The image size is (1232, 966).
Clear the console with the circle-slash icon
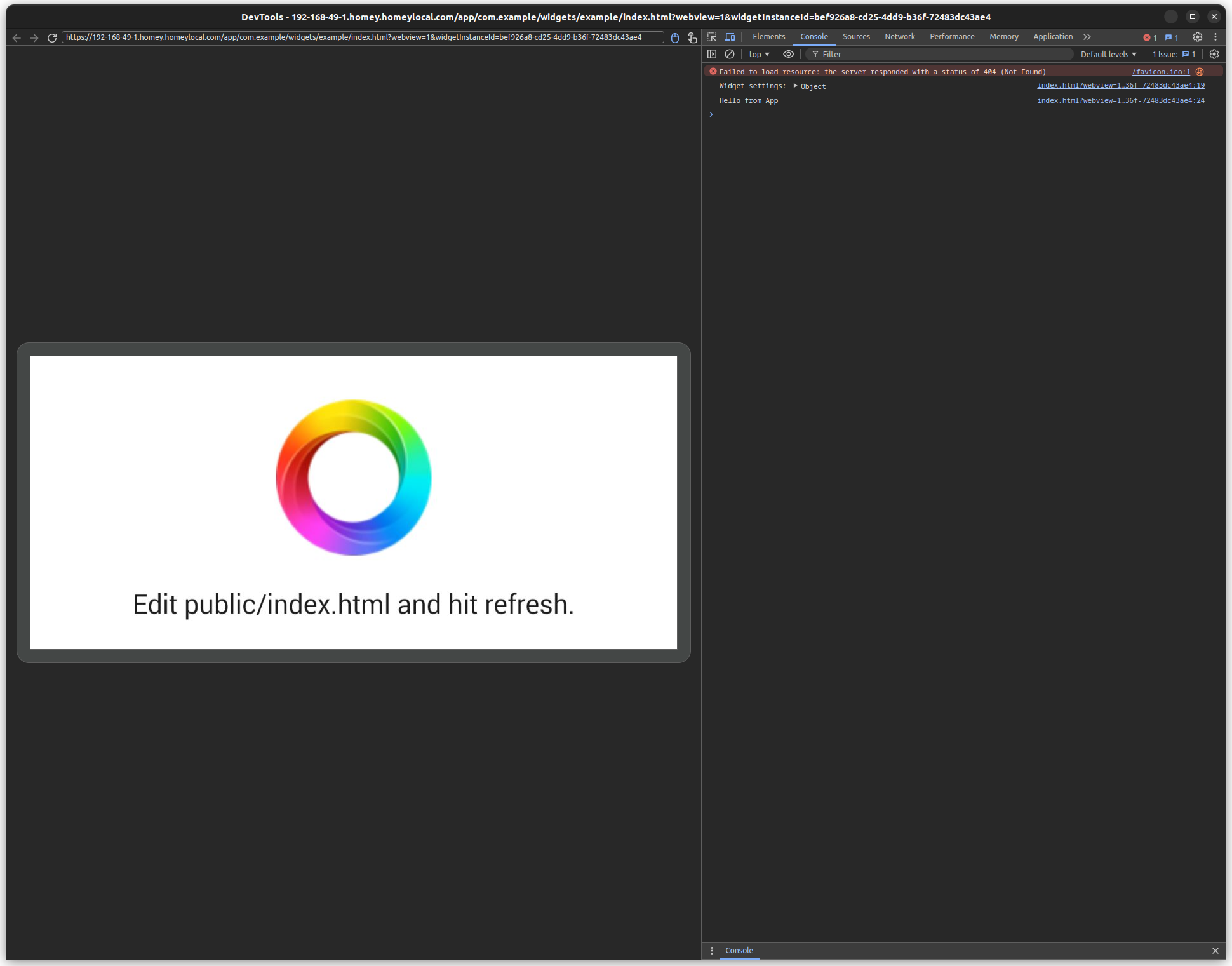pyautogui.click(x=730, y=55)
